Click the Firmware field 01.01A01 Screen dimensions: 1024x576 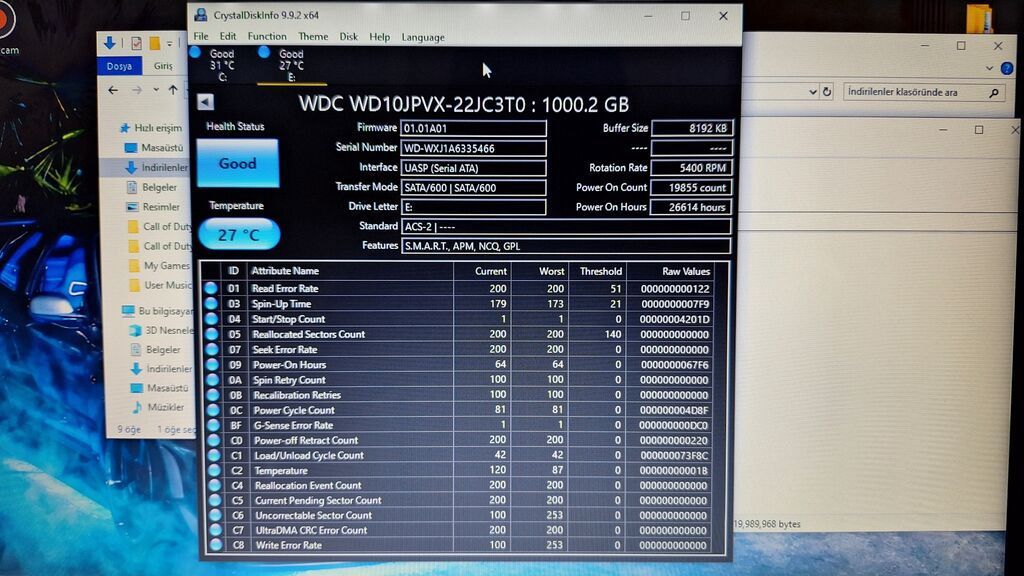(x=473, y=129)
